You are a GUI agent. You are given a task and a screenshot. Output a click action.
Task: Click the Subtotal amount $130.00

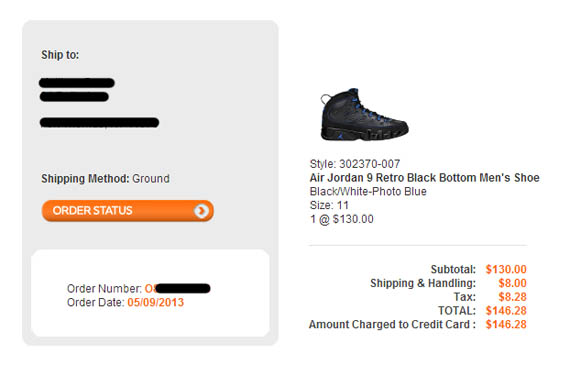[x=506, y=269]
